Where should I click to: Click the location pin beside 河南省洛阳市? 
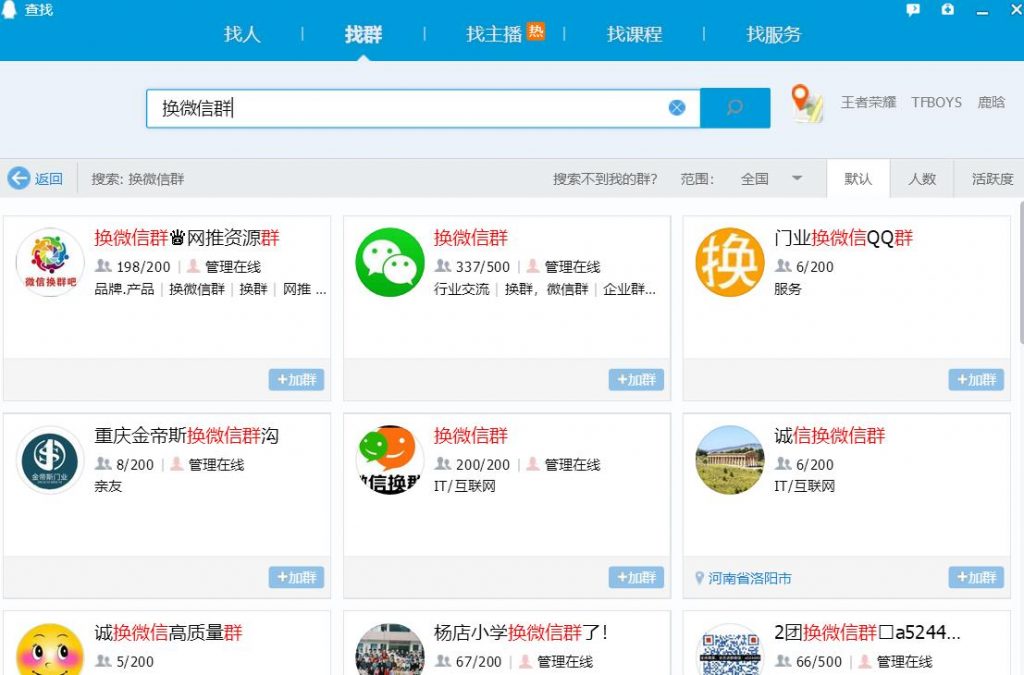[x=699, y=578]
